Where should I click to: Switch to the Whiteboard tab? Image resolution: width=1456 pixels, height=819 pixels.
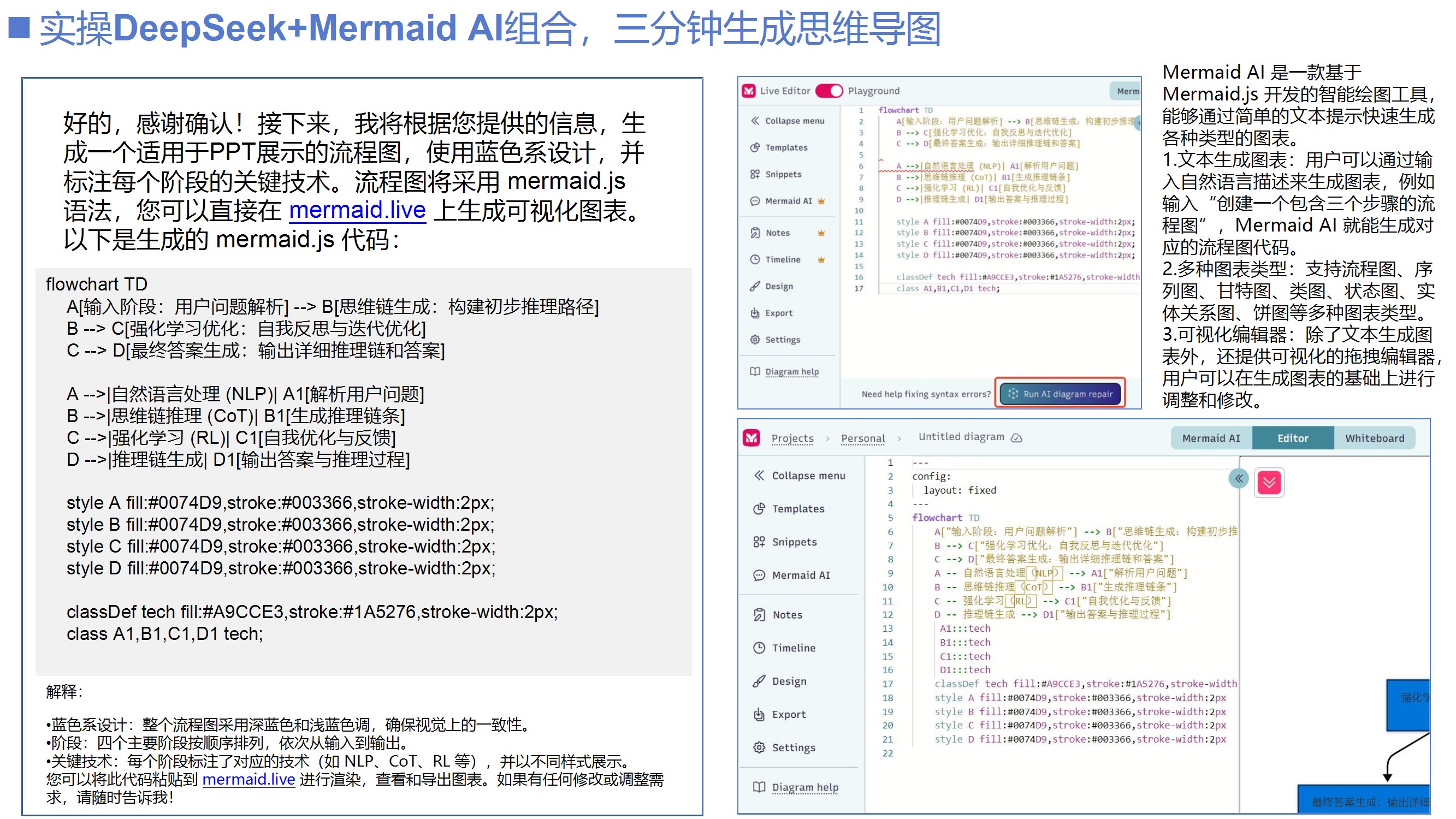coord(1374,438)
